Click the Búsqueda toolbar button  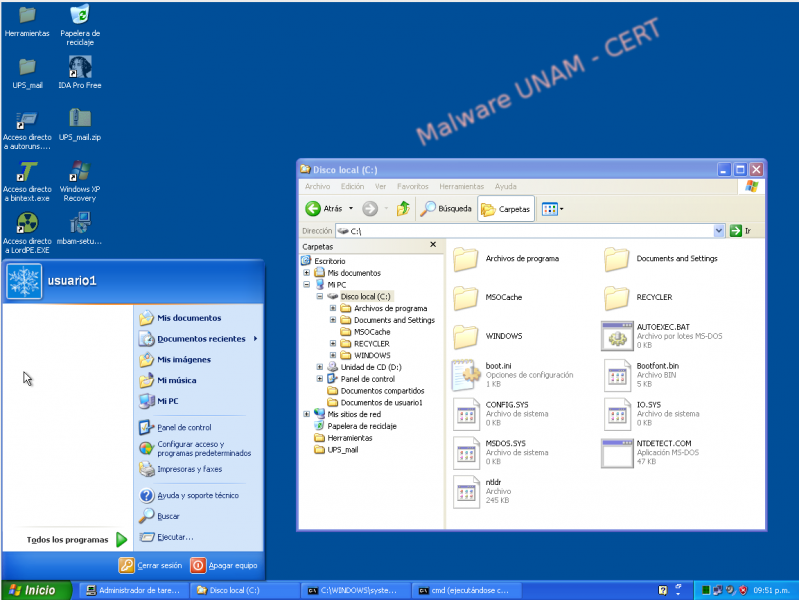click(445, 208)
